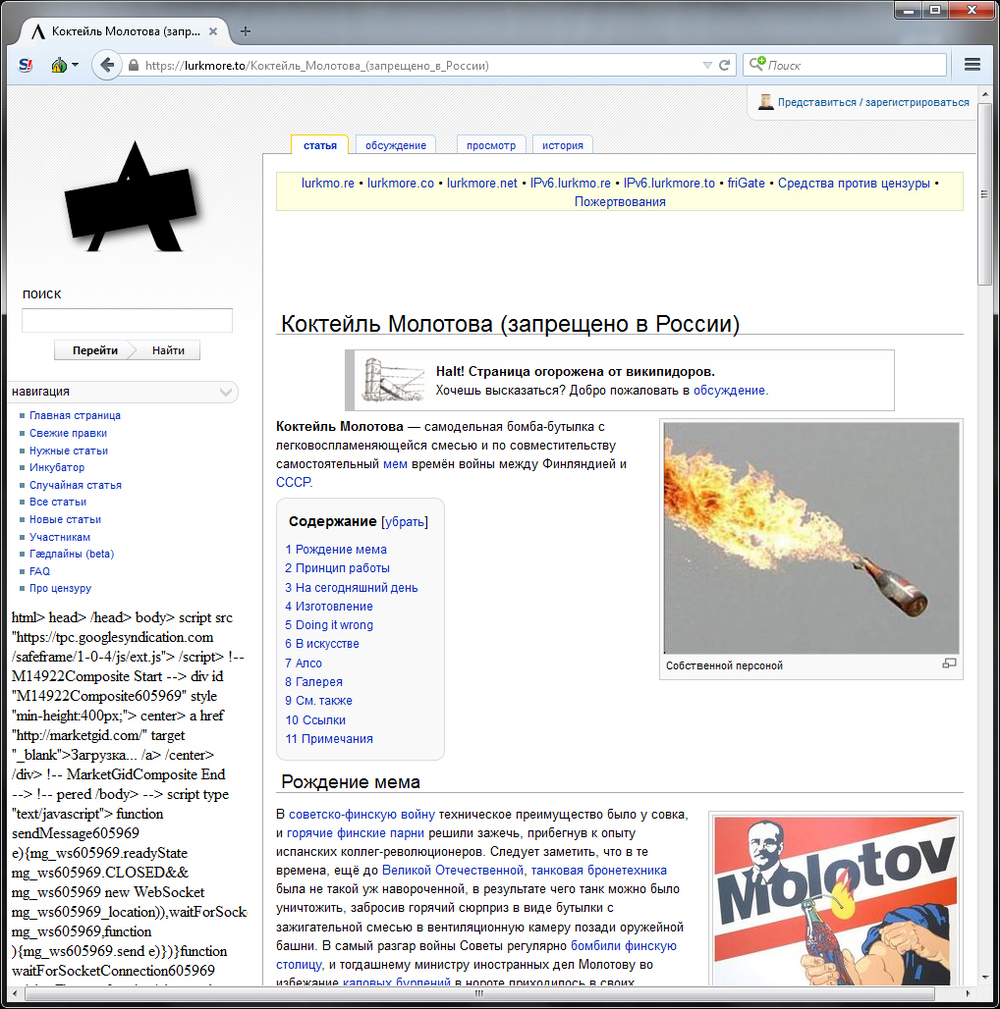
Task: Open the Molotov poster thumbnail
Action: click(x=835, y=900)
